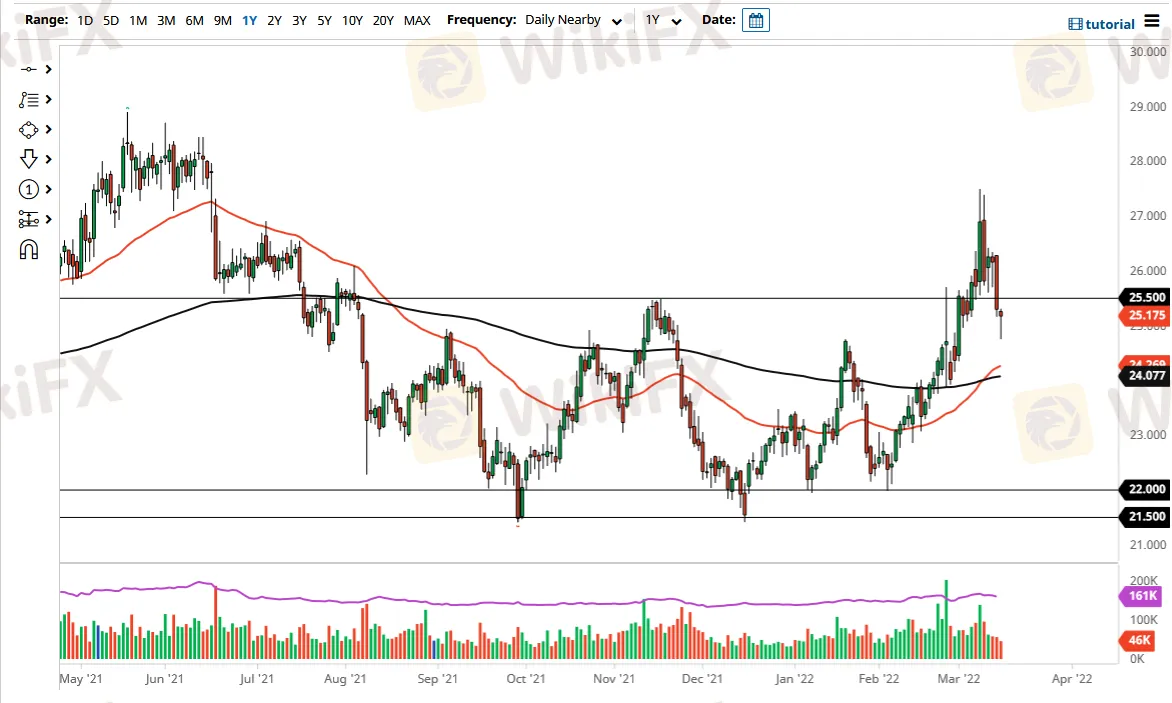Select the polygon shape tool icon

[28, 130]
